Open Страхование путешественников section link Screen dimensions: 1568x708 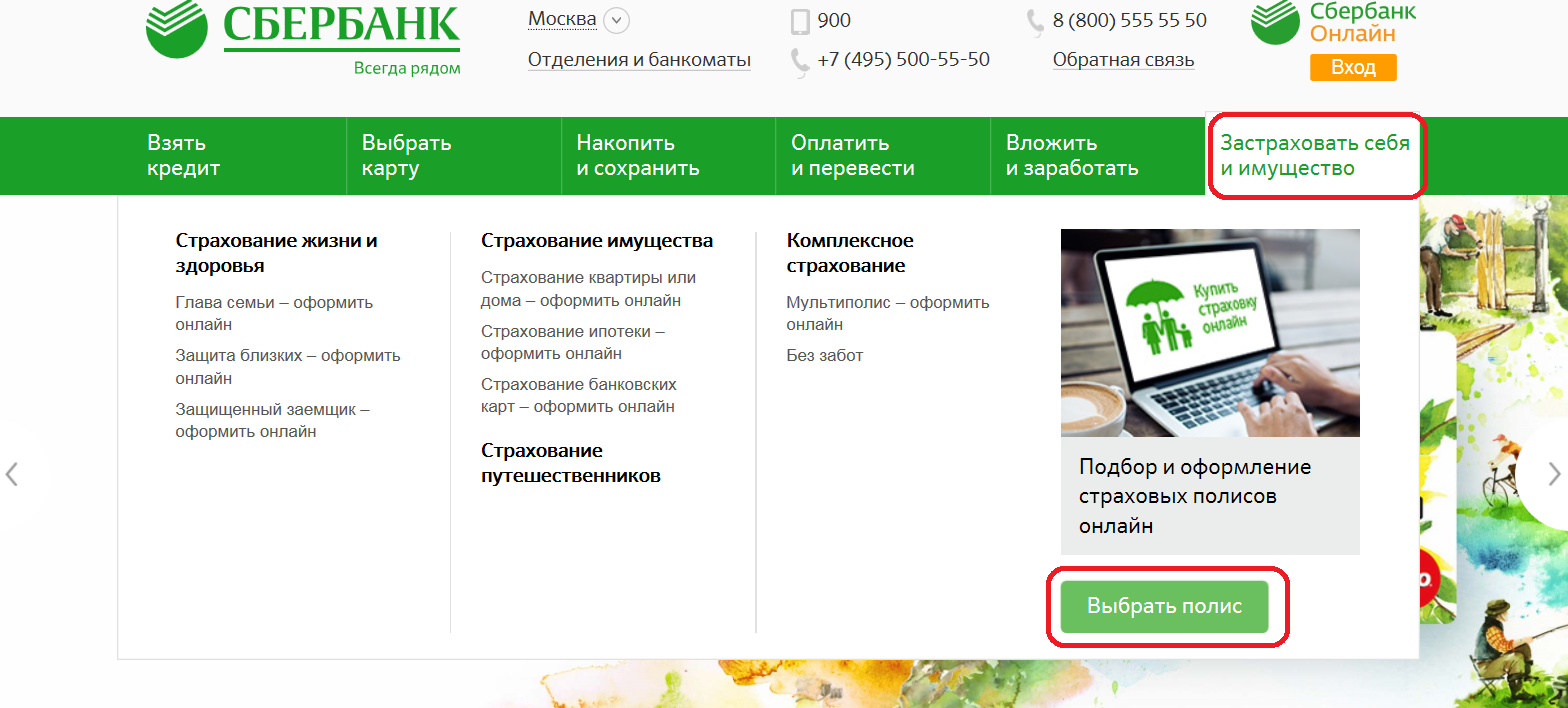coord(571,463)
